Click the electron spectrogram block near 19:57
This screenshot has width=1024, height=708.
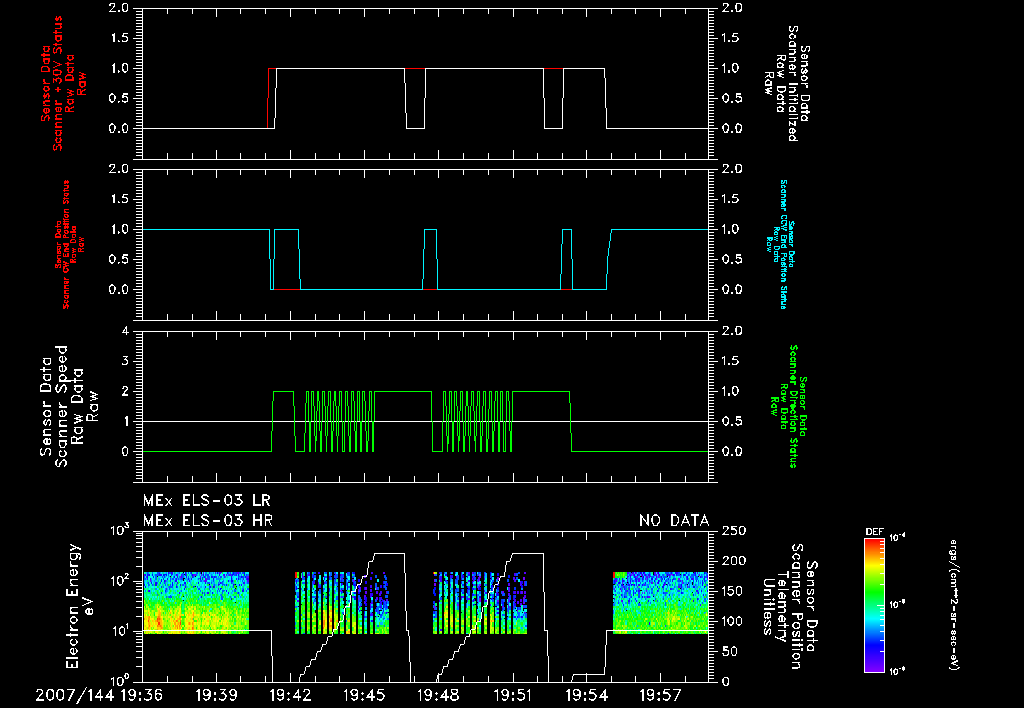pos(661,603)
